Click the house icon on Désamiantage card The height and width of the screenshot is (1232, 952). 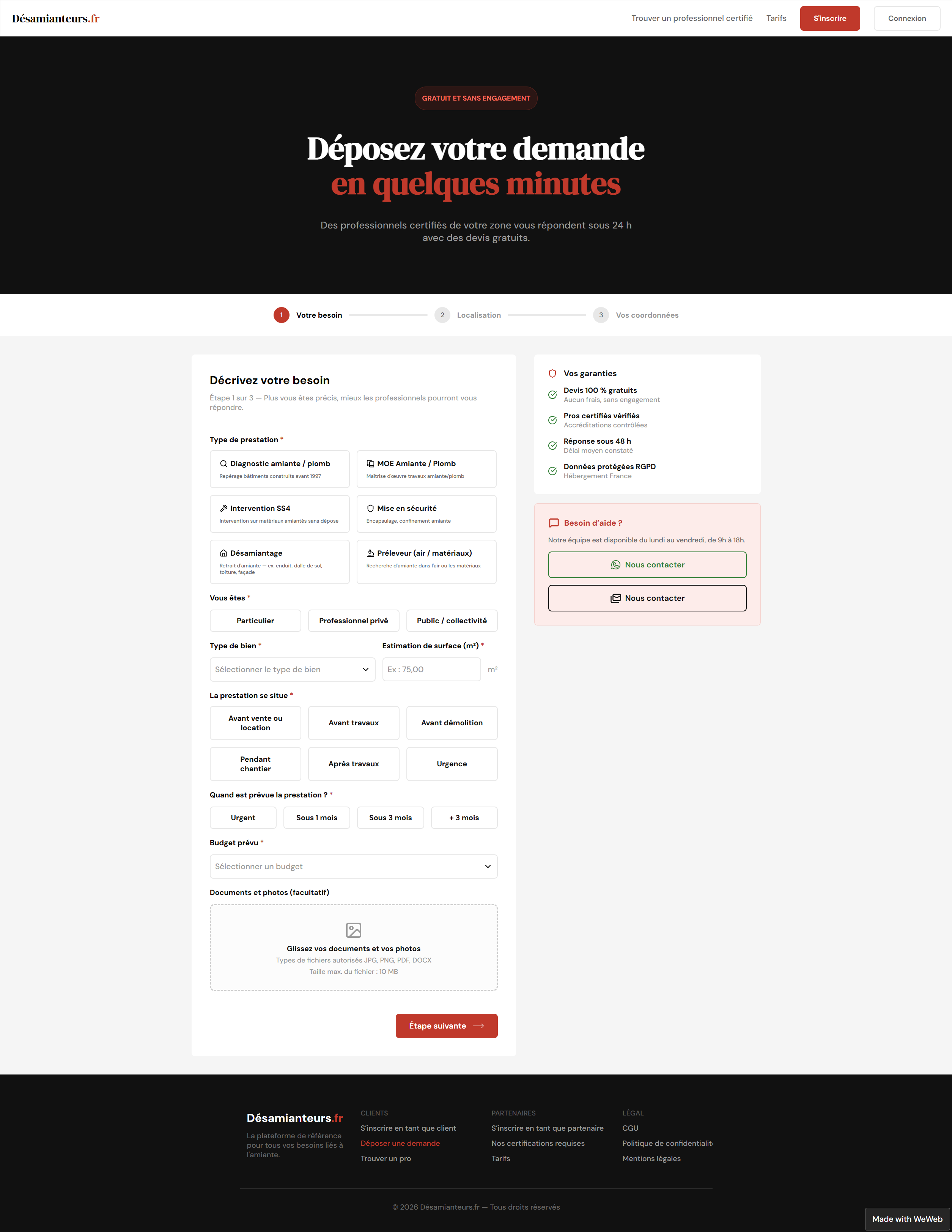(223, 553)
